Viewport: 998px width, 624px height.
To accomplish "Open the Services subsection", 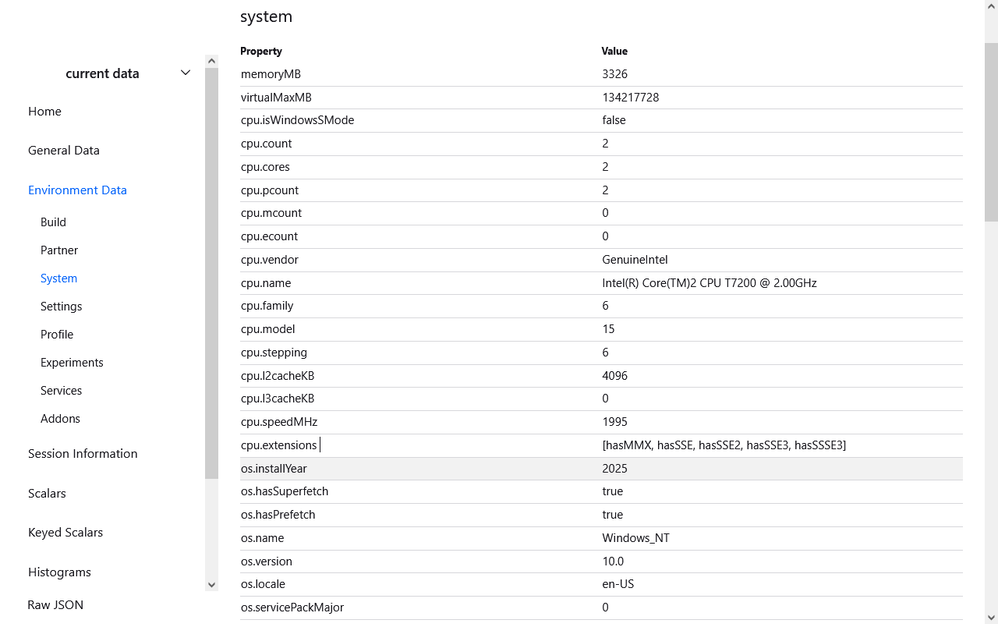I will (x=61, y=390).
